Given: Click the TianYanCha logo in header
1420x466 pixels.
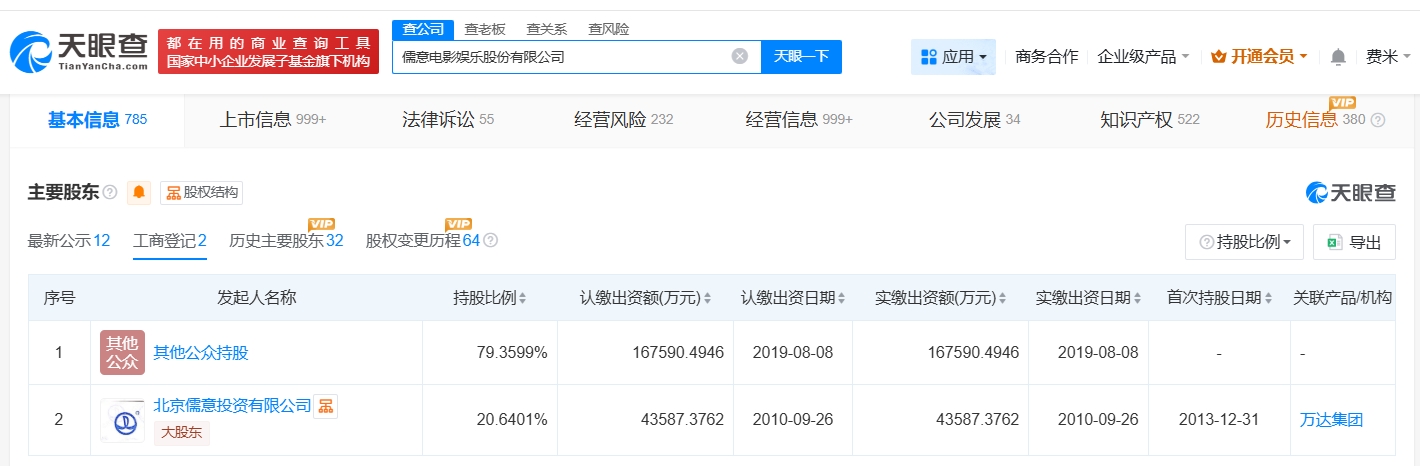Looking at the screenshot, I should pos(80,51).
